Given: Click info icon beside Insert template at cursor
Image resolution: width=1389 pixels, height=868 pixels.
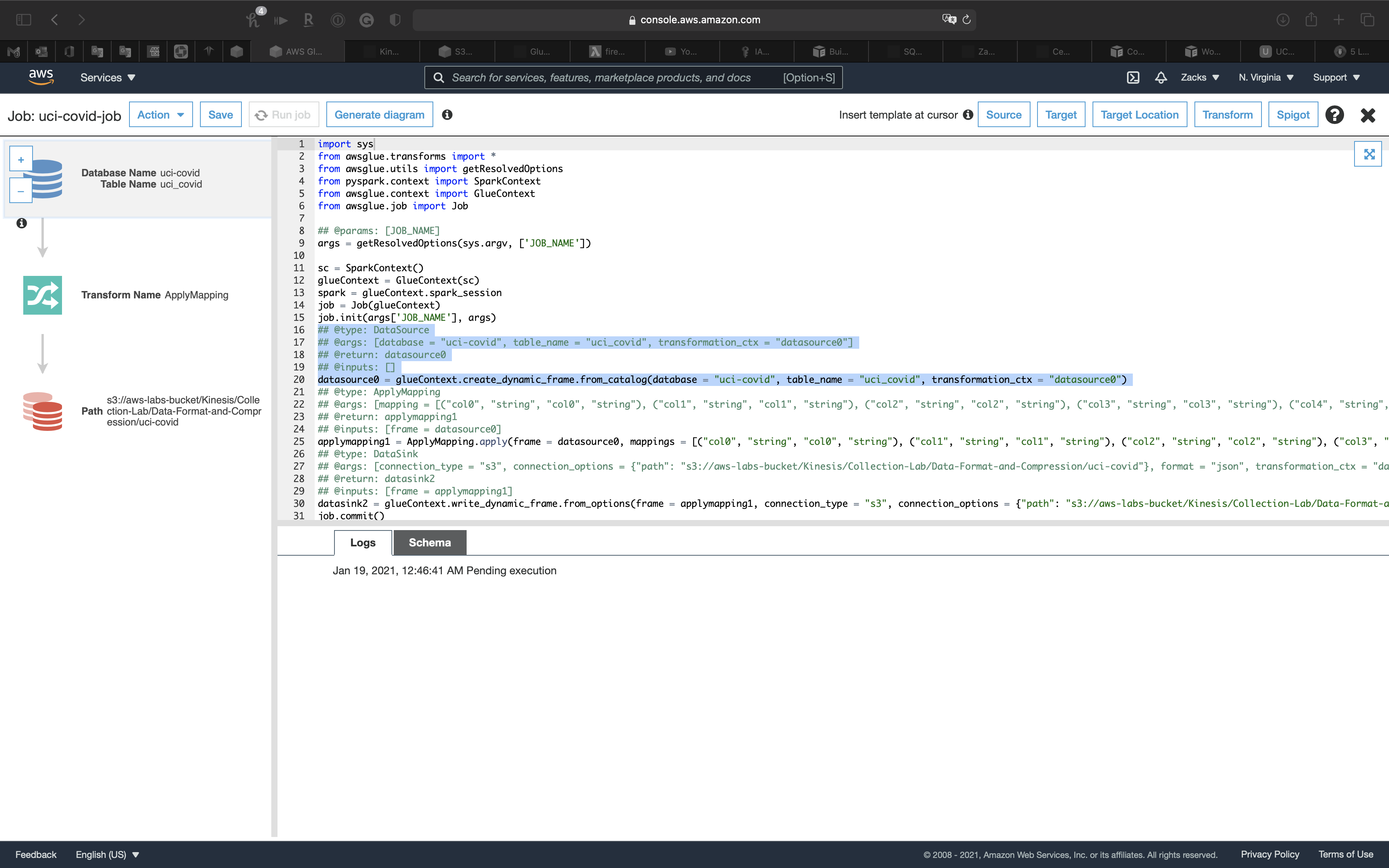Looking at the screenshot, I should [x=968, y=115].
